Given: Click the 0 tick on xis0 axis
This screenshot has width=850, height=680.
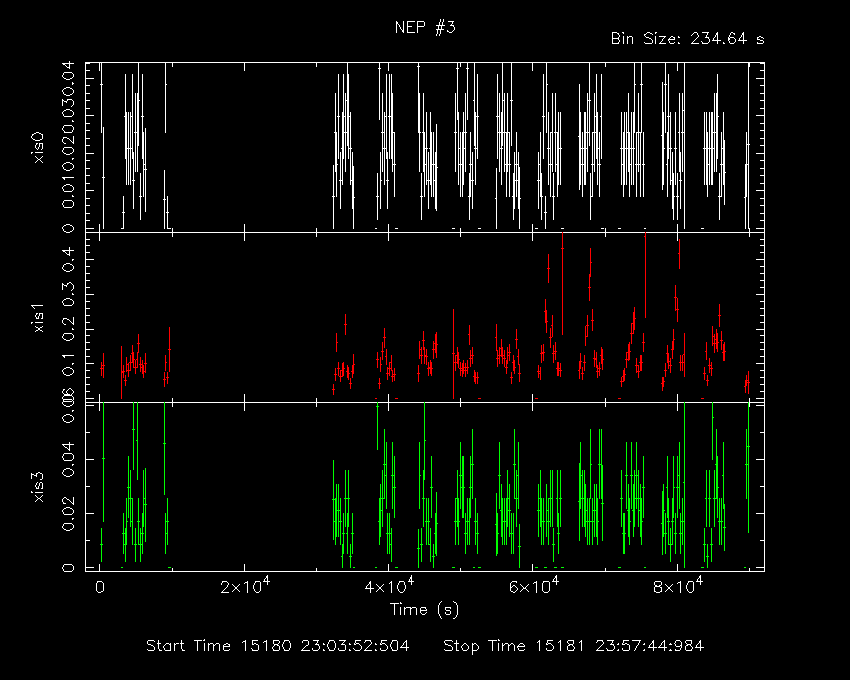Looking at the screenshot, I should [68, 228].
